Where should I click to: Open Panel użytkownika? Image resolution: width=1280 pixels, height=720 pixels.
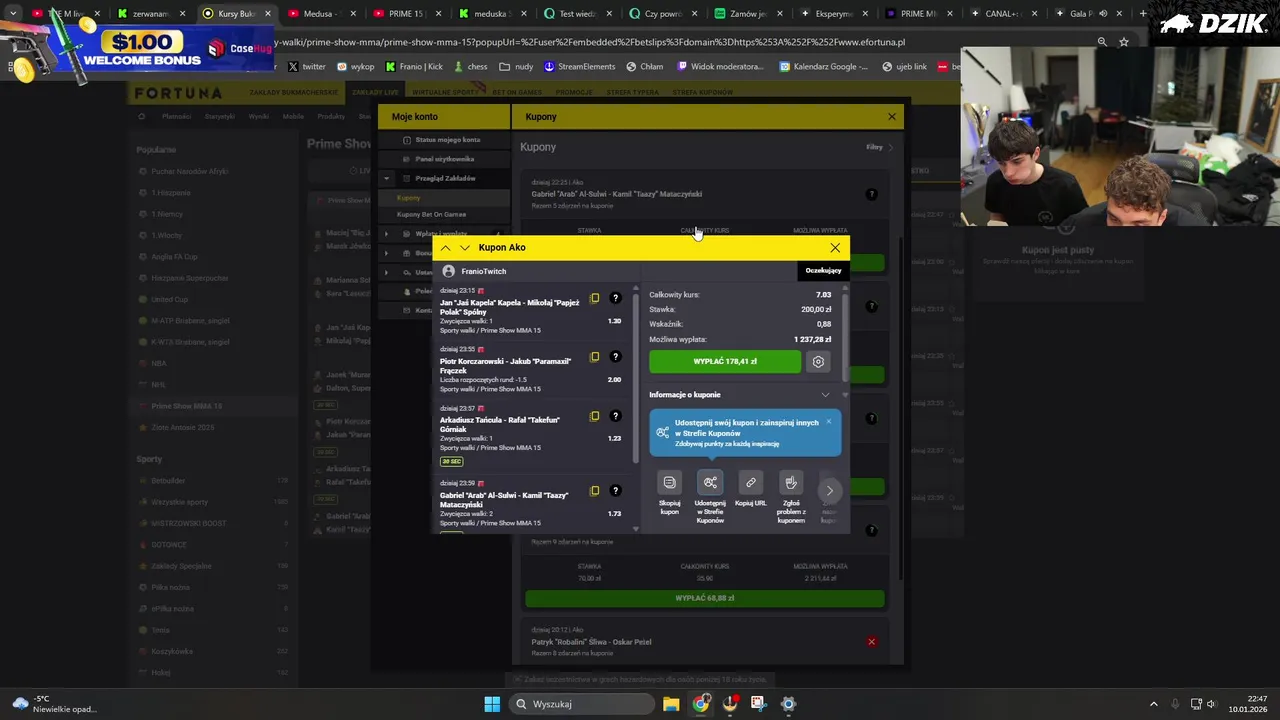point(444,159)
